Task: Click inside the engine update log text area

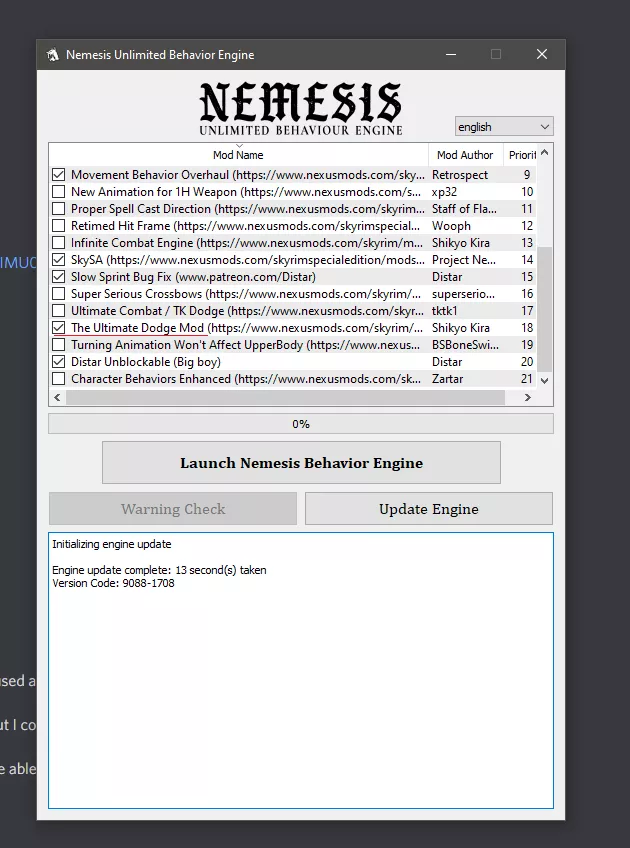Action: point(301,671)
